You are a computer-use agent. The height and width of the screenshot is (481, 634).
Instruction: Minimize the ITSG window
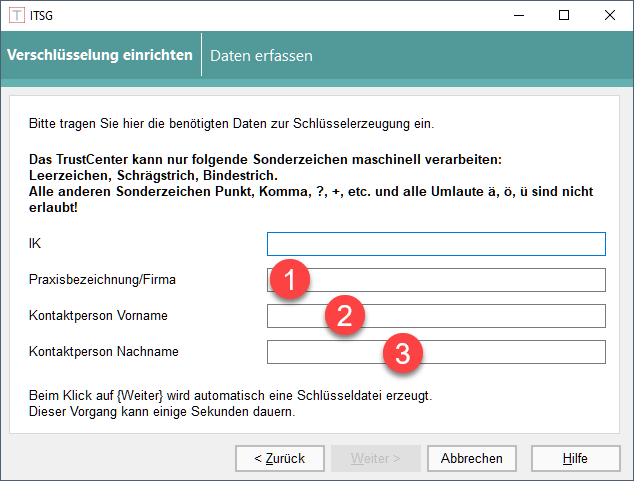coord(518,16)
